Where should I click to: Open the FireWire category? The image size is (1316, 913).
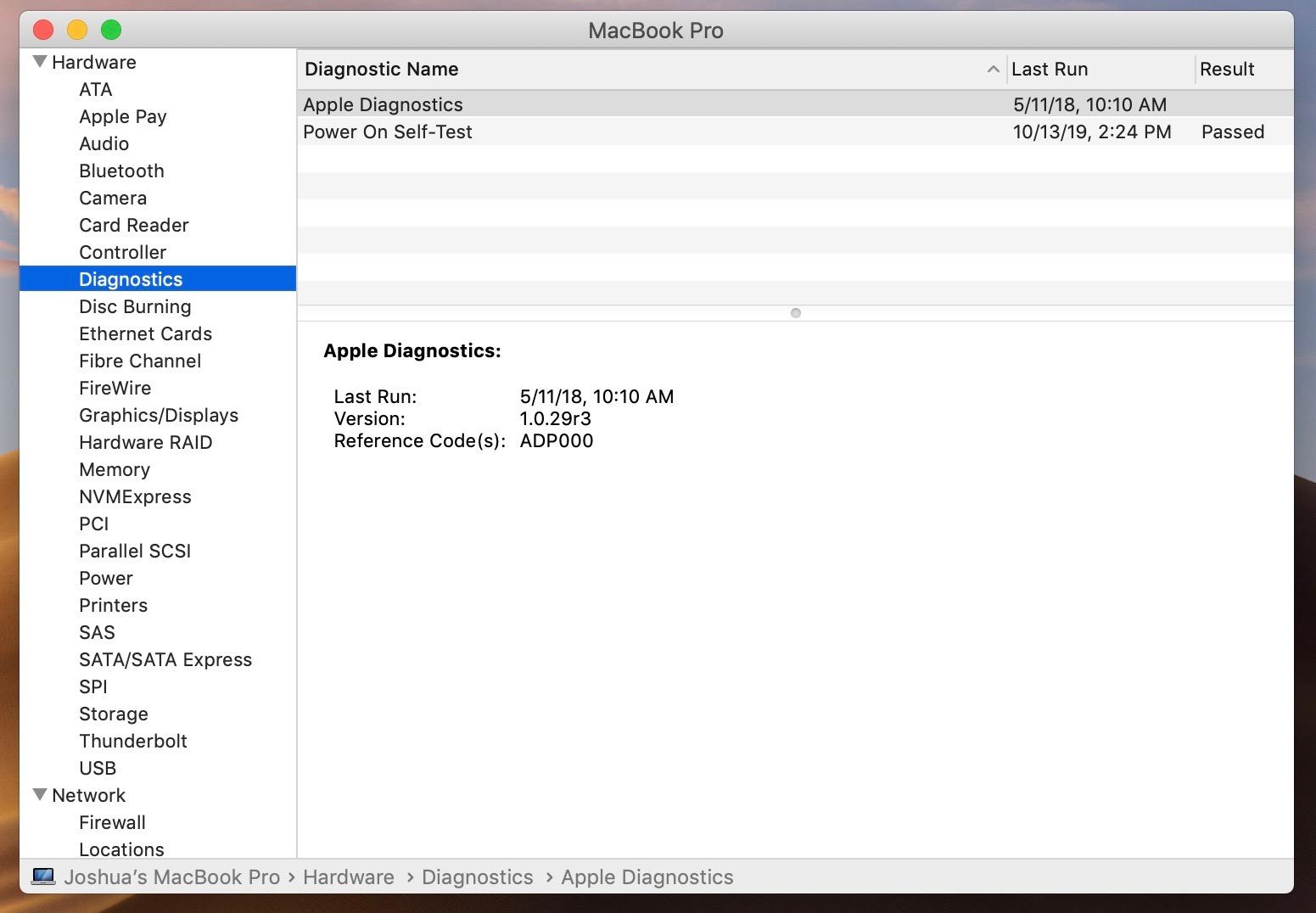click(115, 388)
